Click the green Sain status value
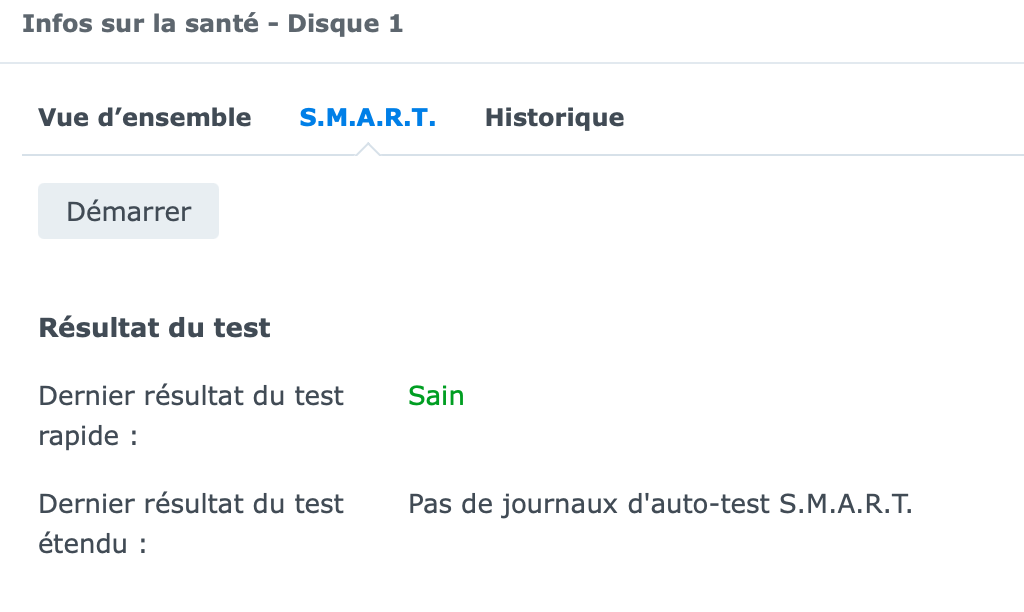The height and width of the screenshot is (612, 1024). tap(436, 396)
